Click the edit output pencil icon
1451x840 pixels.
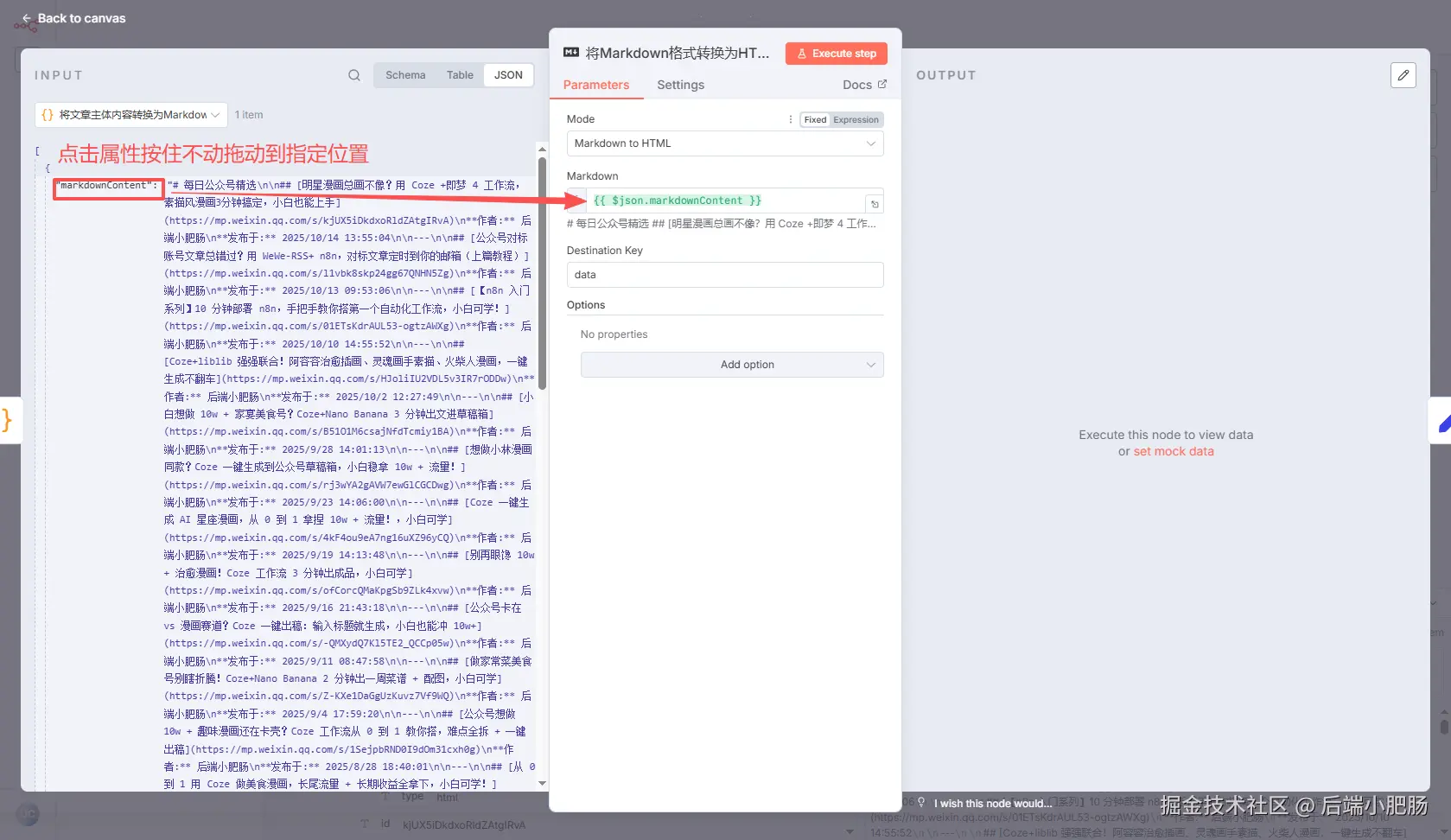(1403, 75)
